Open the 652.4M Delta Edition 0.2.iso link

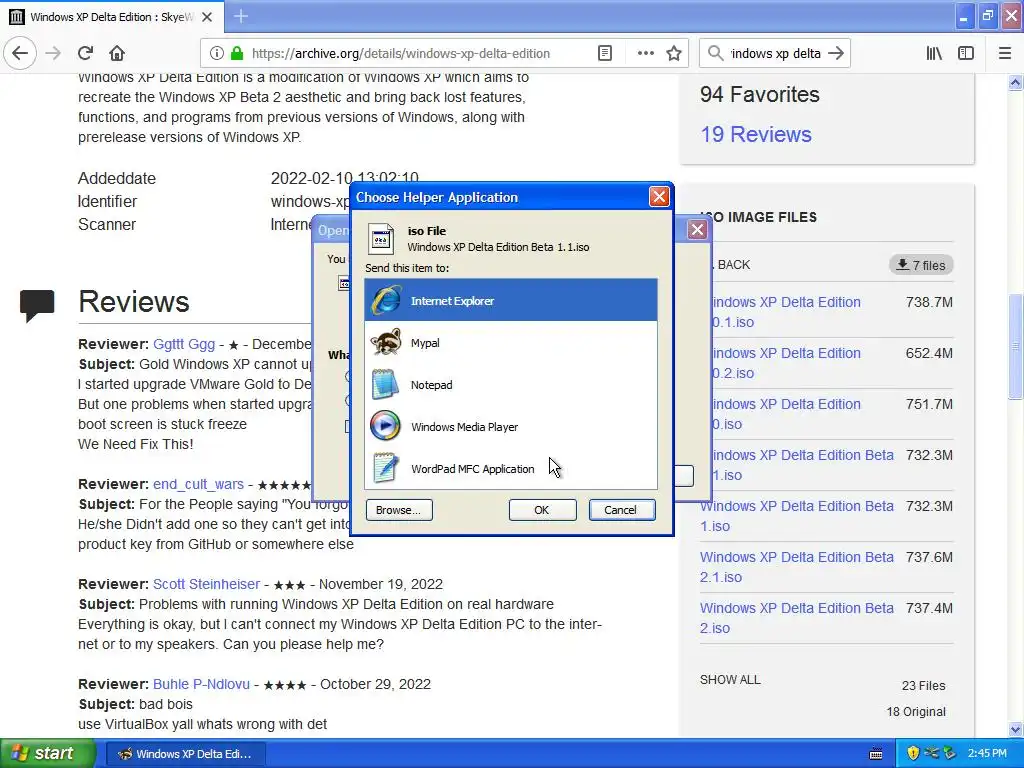click(785, 363)
